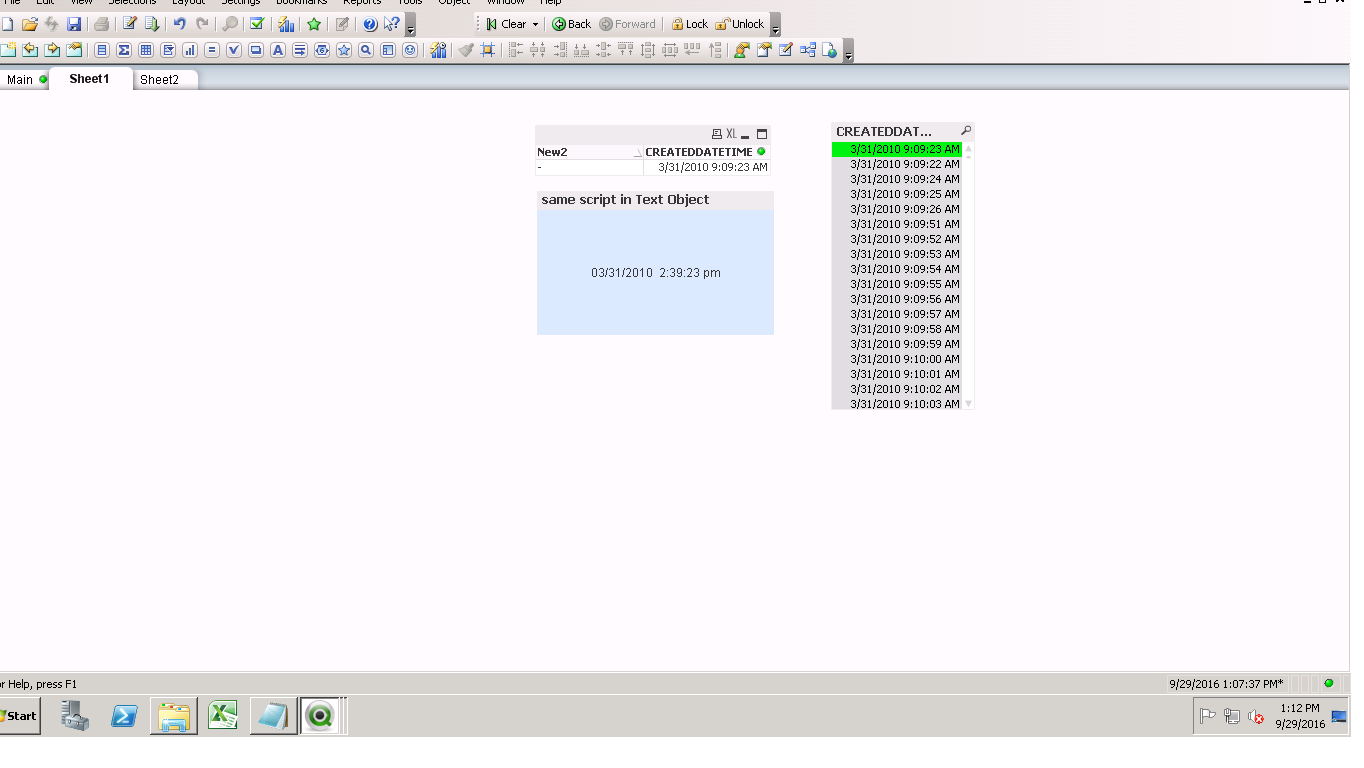Viewport: 1364px width, 768px height.
Task: Open the Time Chart wizard icon
Action: tap(438, 50)
